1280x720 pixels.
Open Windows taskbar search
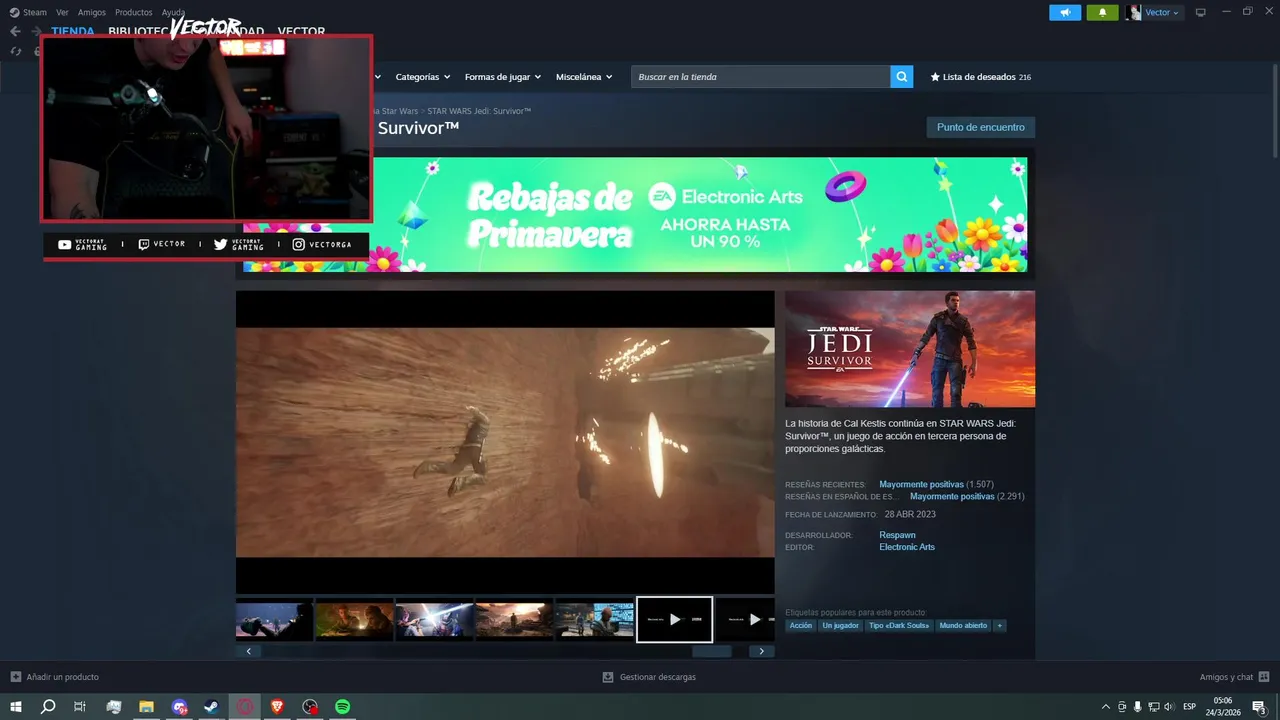[x=48, y=707]
